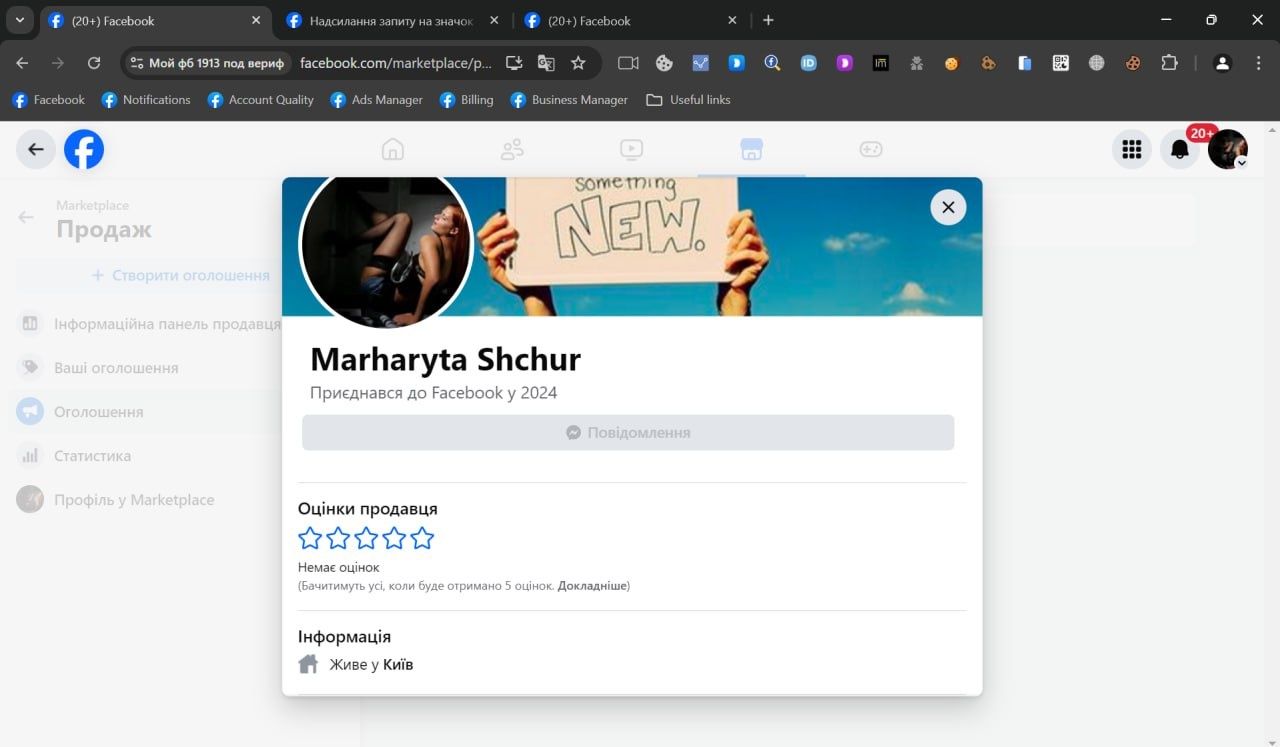Click the house icon beside Живе у
Screen dimensions: 1280x747
[308, 664]
